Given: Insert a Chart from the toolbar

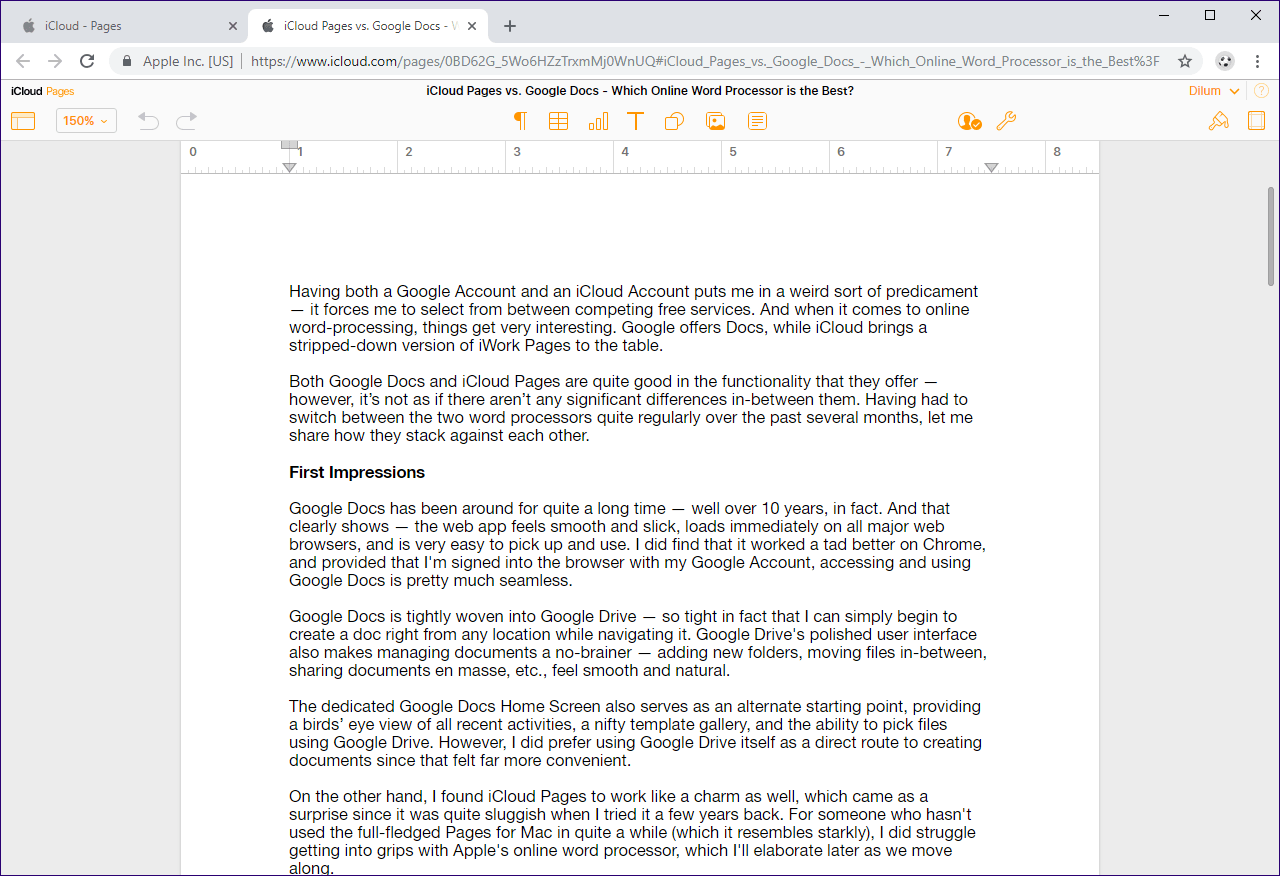Looking at the screenshot, I should [x=598, y=121].
